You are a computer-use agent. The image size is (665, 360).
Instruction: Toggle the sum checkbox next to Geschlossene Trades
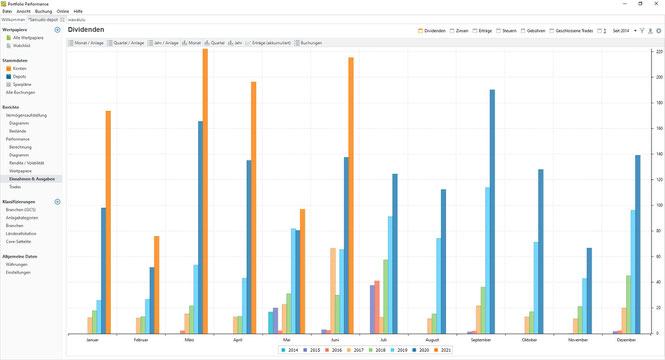pyautogui.click(x=599, y=31)
